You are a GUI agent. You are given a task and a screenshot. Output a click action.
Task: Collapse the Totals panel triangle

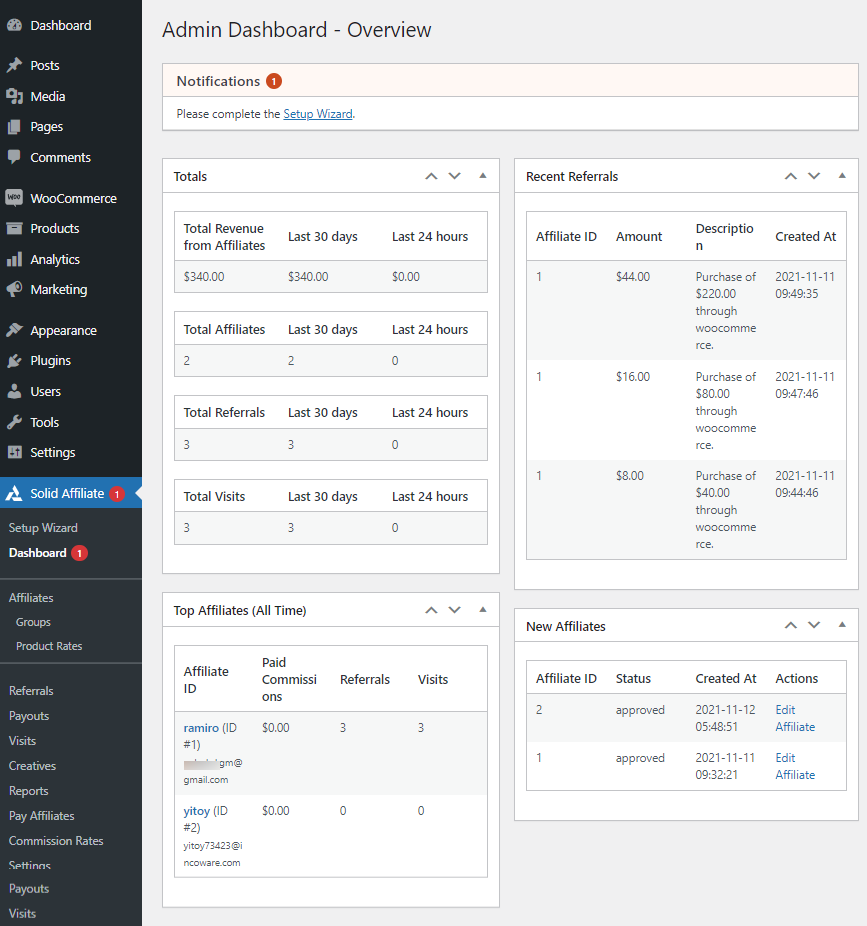(x=483, y=175)
